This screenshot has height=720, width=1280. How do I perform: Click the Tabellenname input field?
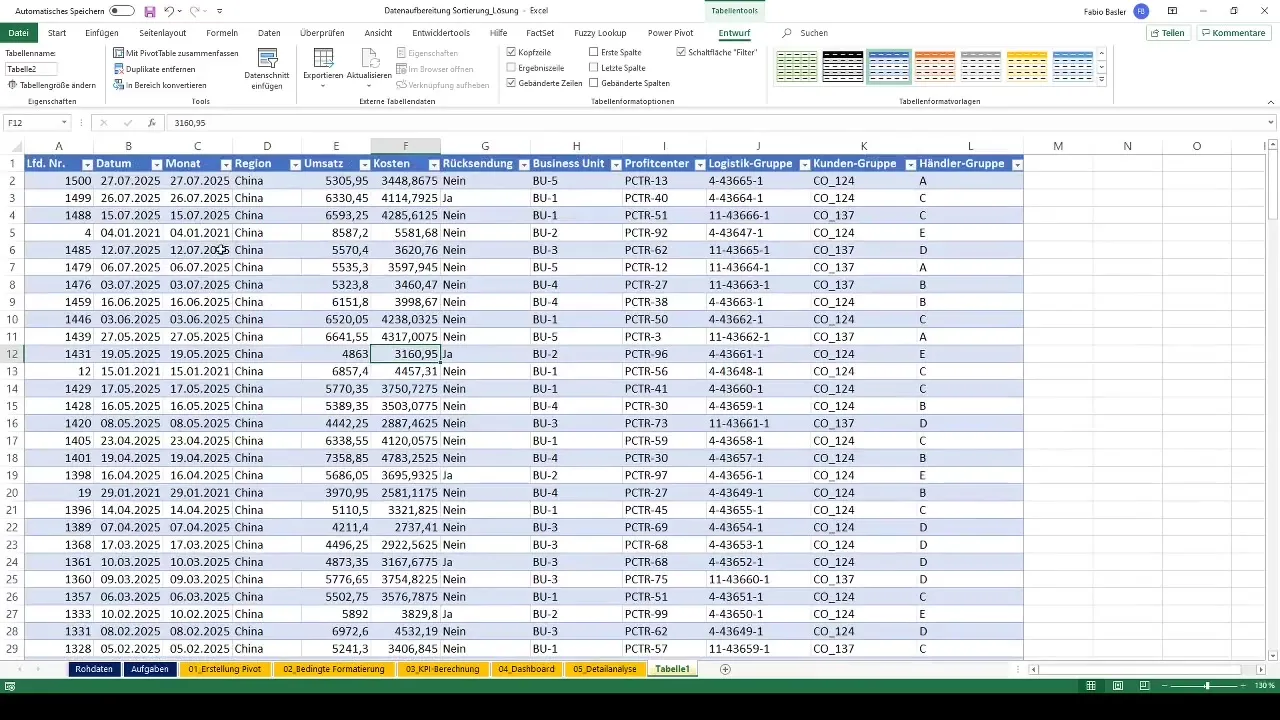(31, 69)
